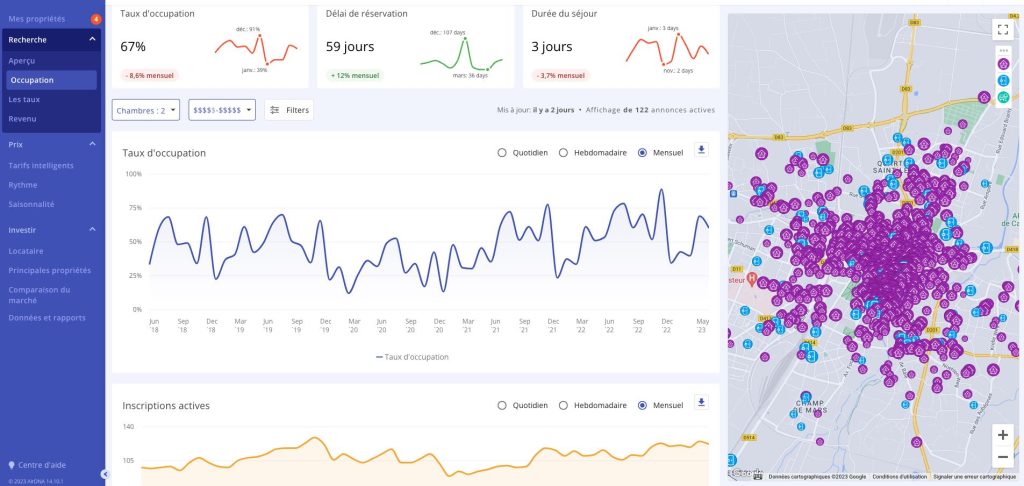Toggle fullscreen view on the map
This screenshot has height=486, width=1024.
tap(1003, 29)
